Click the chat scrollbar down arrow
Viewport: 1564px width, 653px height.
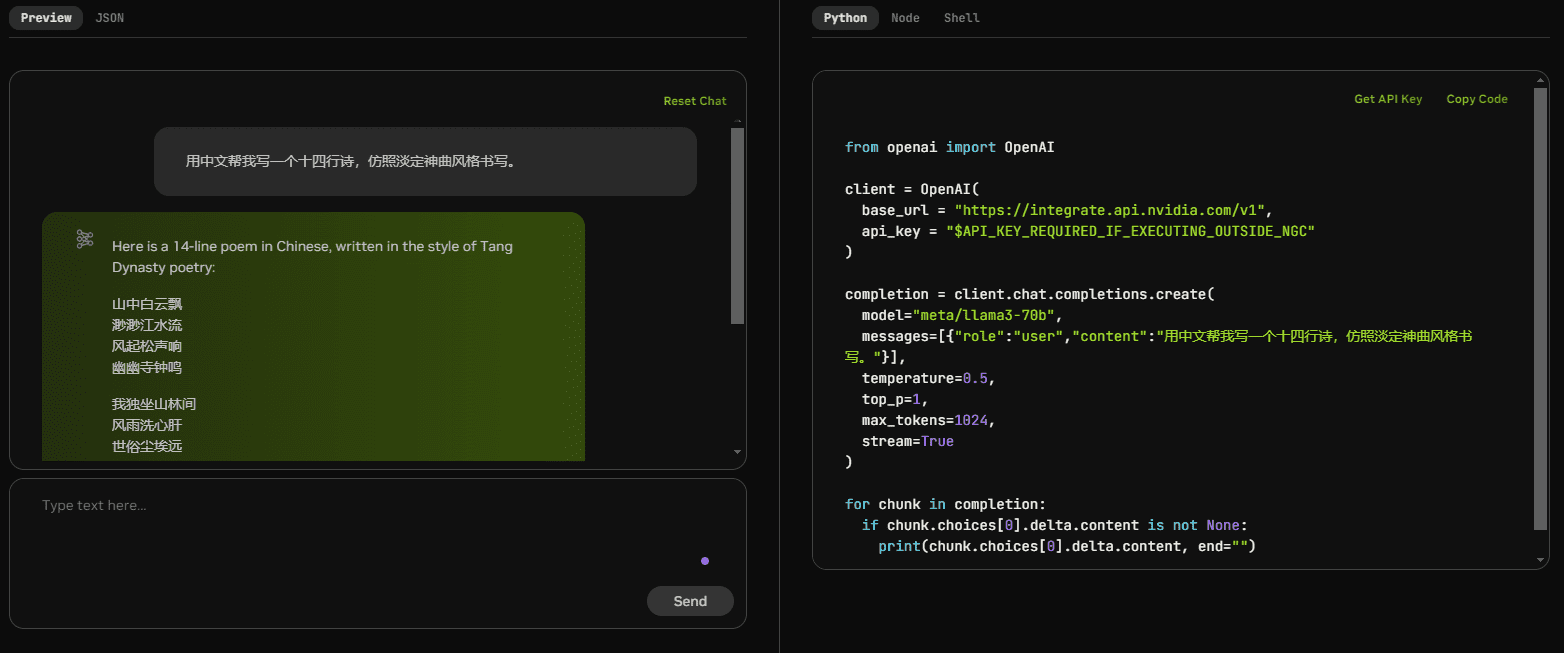coord(738,452)
